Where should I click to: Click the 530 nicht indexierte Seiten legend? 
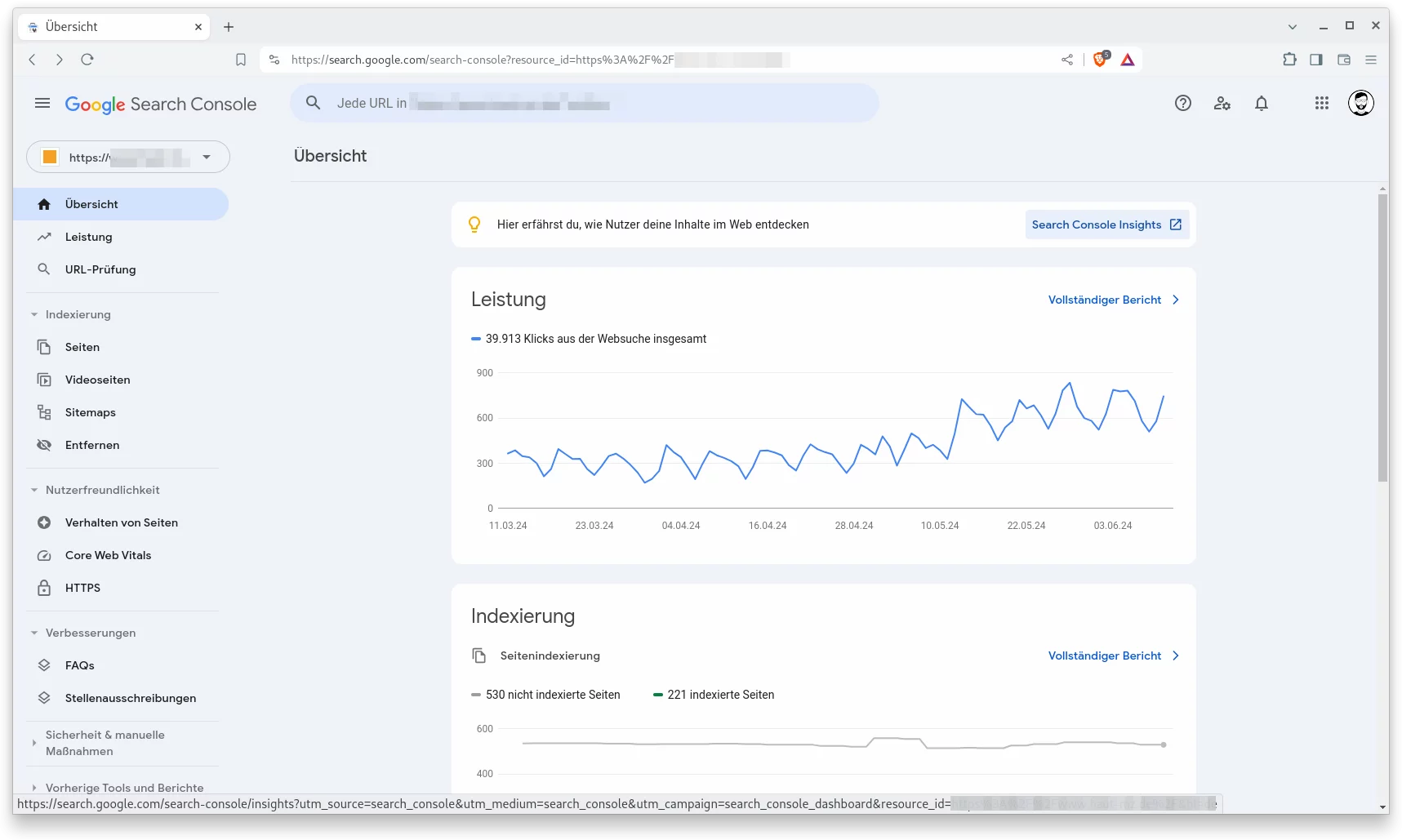click(x=545, y=695)
